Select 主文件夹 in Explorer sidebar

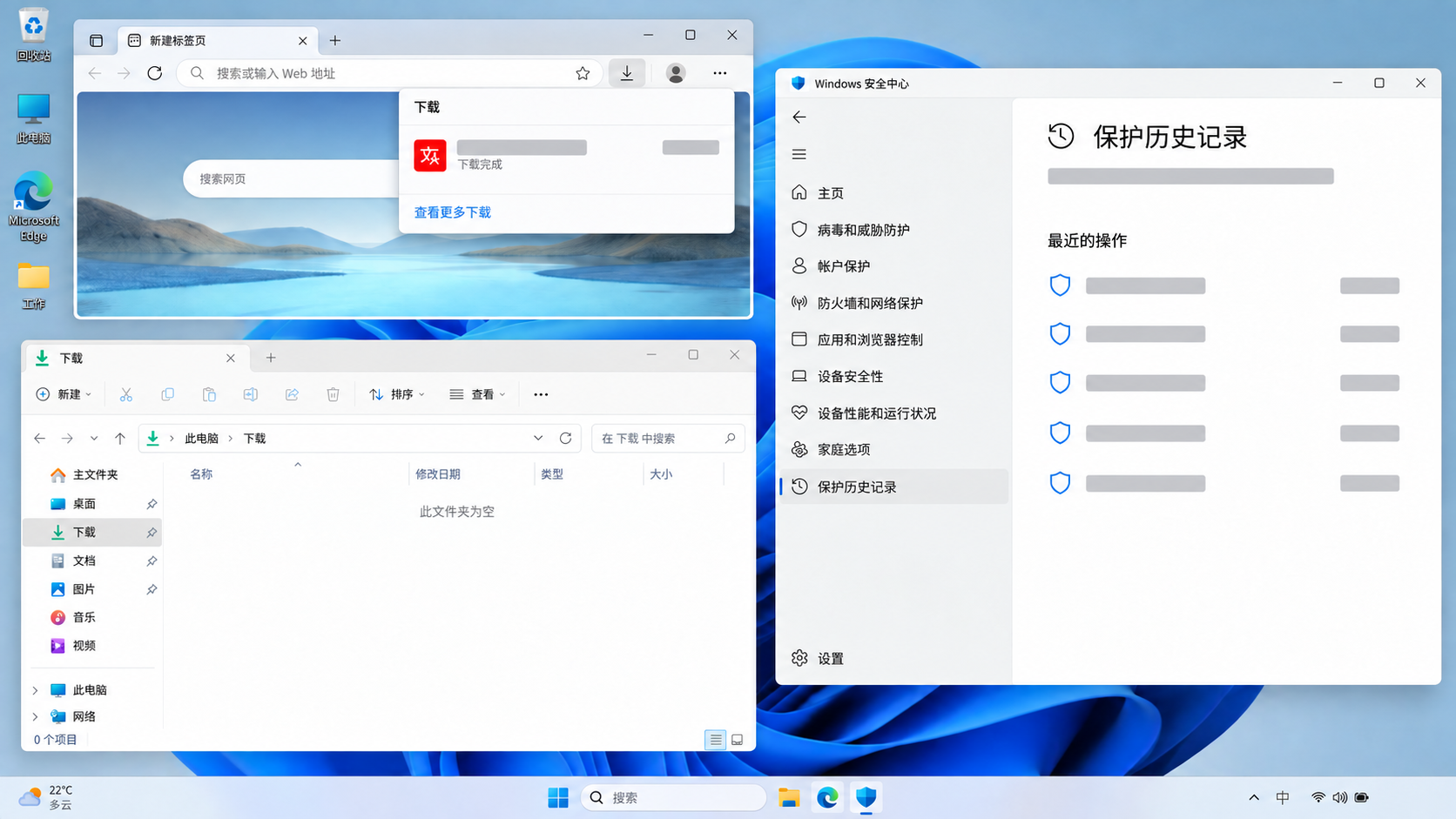92,474
